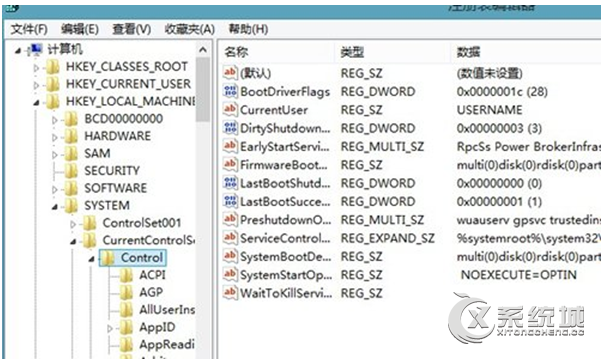Screen dimensions: 606x364
Task: Open the 帮助(H) menu
Action: 248,29
